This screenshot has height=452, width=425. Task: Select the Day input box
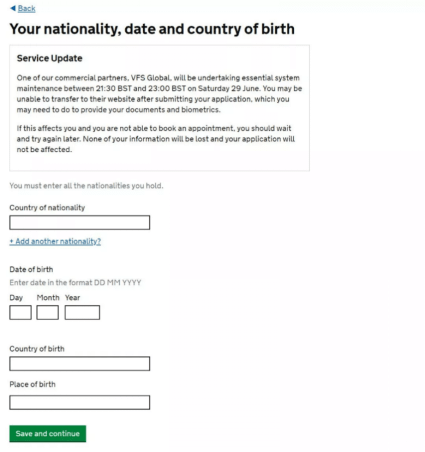[20, 312]
